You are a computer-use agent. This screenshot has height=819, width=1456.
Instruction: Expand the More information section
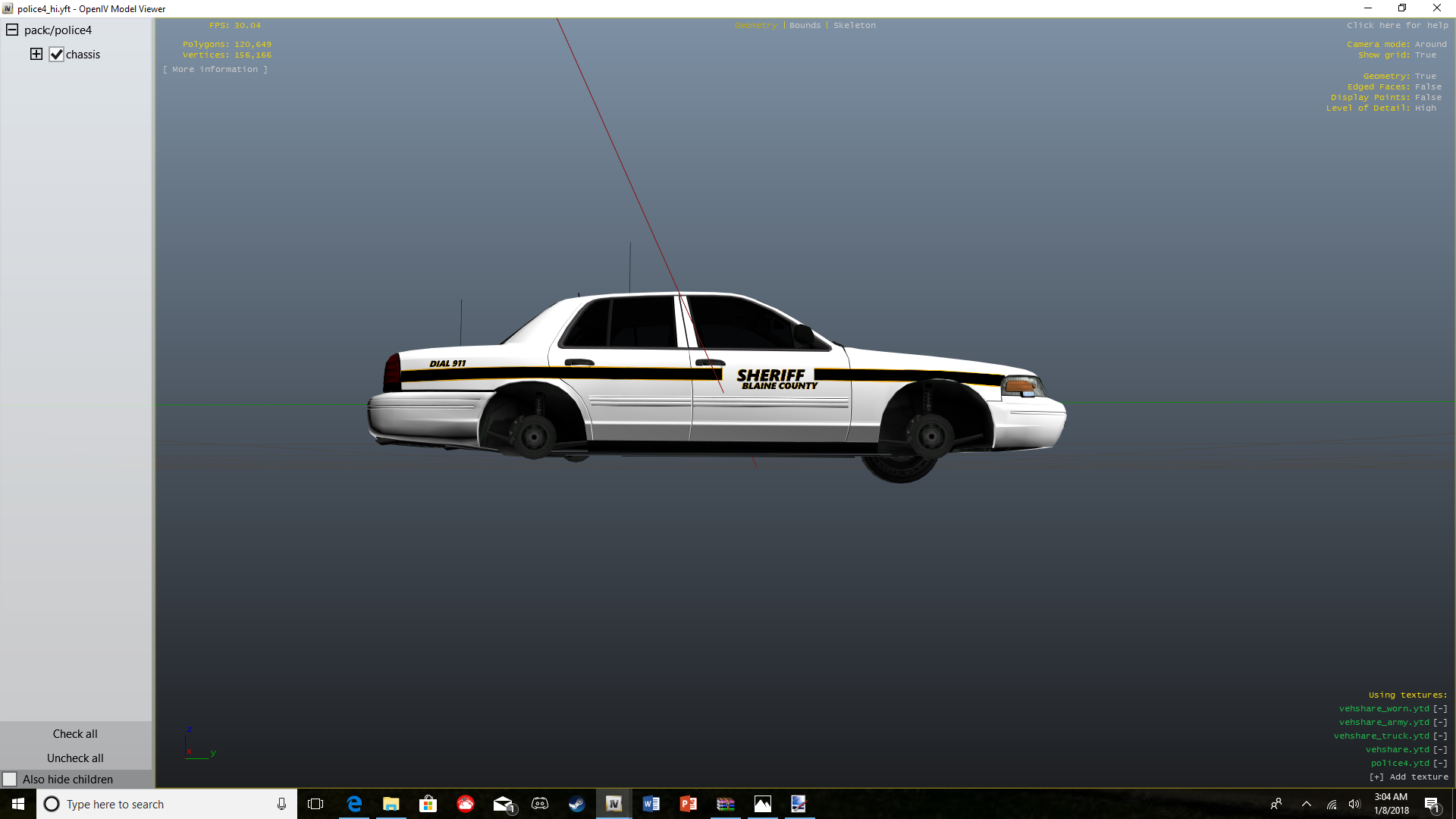tap(215, 70)
